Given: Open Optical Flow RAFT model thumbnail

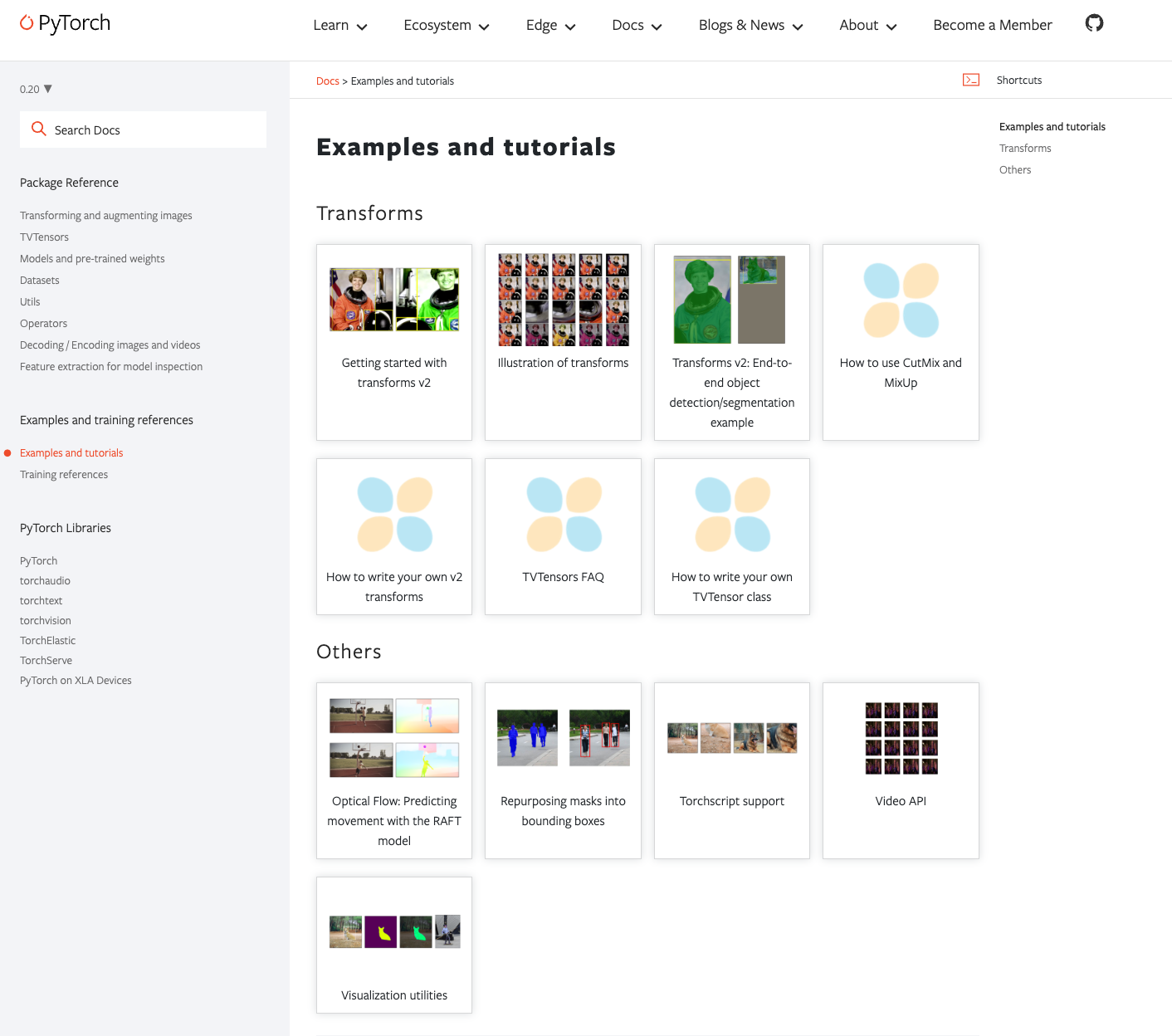Looking at the screenshot, I should click(x=394, y=738).
